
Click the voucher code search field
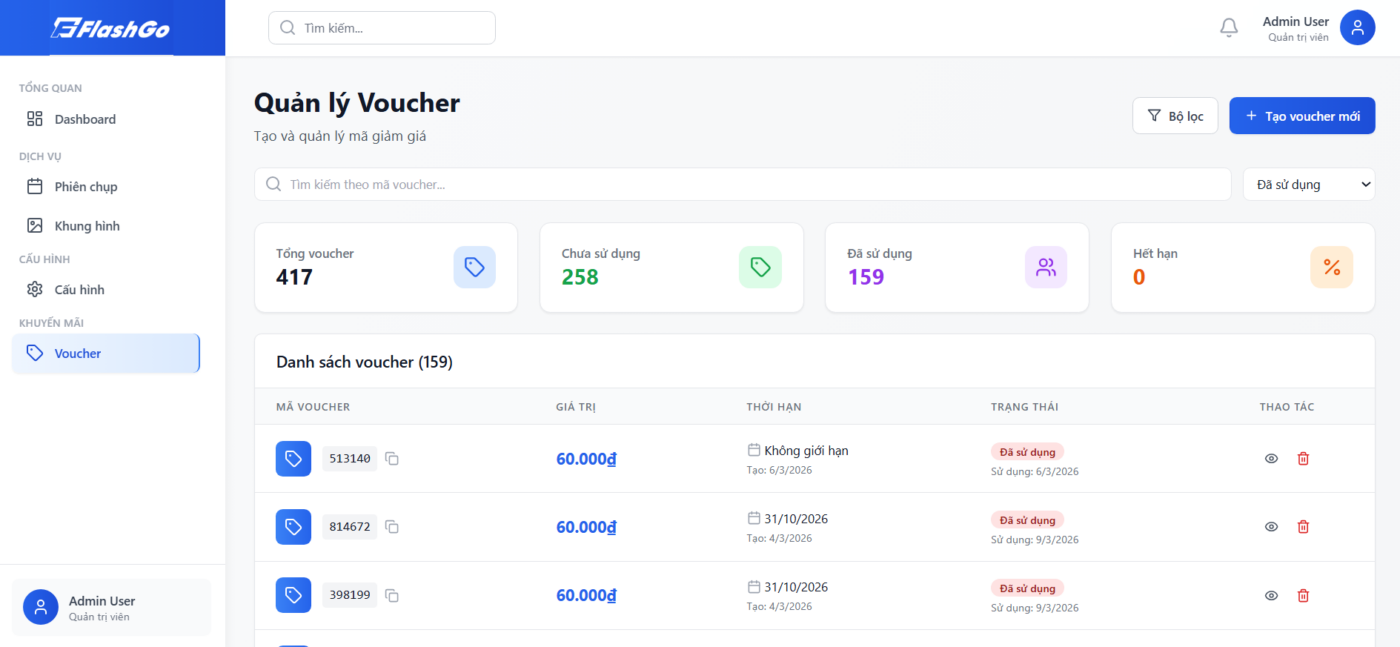pyautogui.click(x=743, y=184)
